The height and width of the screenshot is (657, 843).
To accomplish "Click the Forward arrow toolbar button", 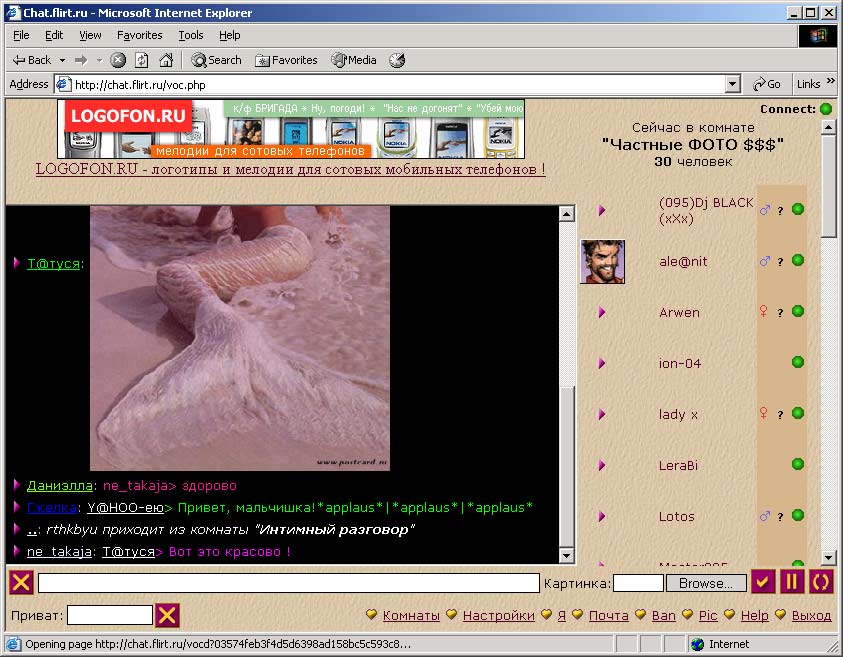I will pos(81,60).
